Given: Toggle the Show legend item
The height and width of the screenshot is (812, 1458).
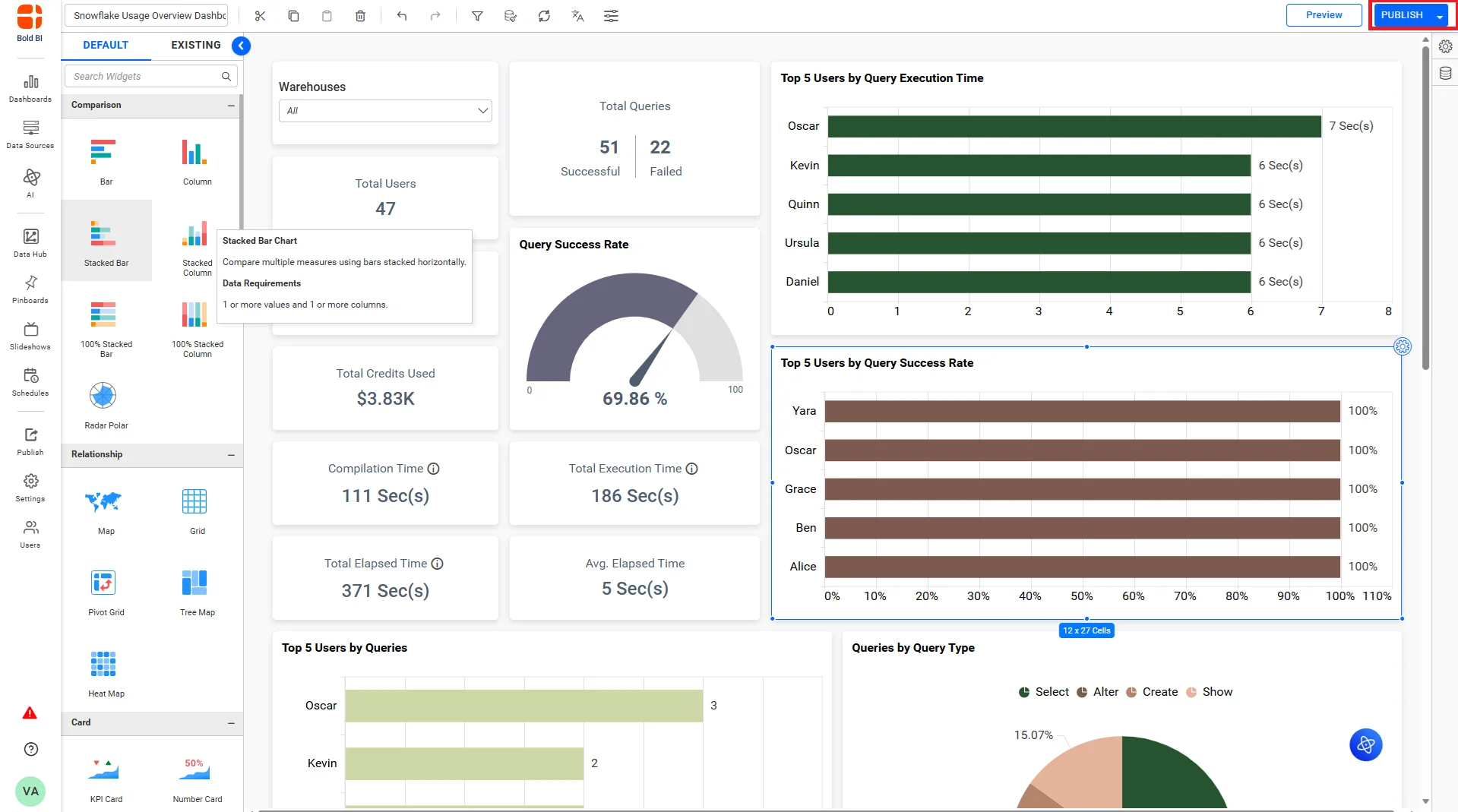Looking at the screenshot, I should 1209,692.
